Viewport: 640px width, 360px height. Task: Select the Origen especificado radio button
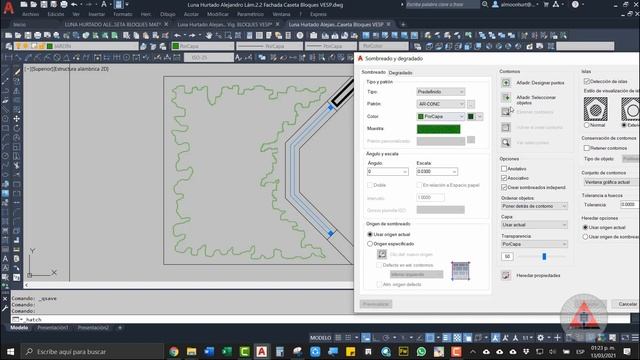click(x=370, y=244)
